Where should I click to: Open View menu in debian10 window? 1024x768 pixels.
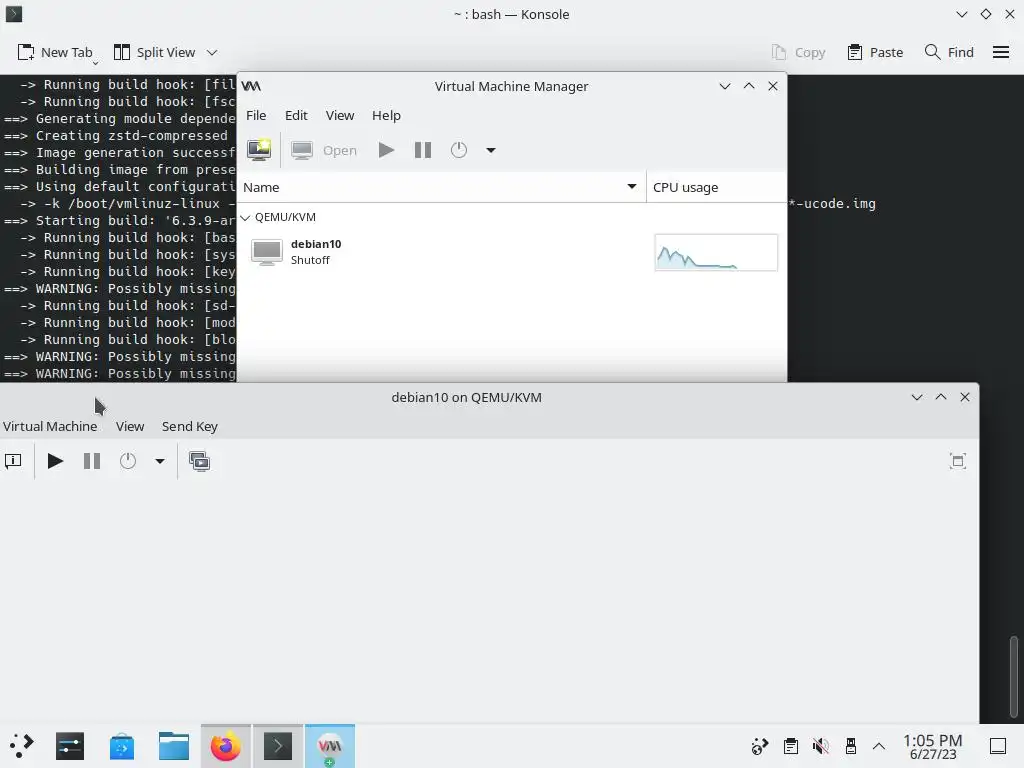coord(130,426)
